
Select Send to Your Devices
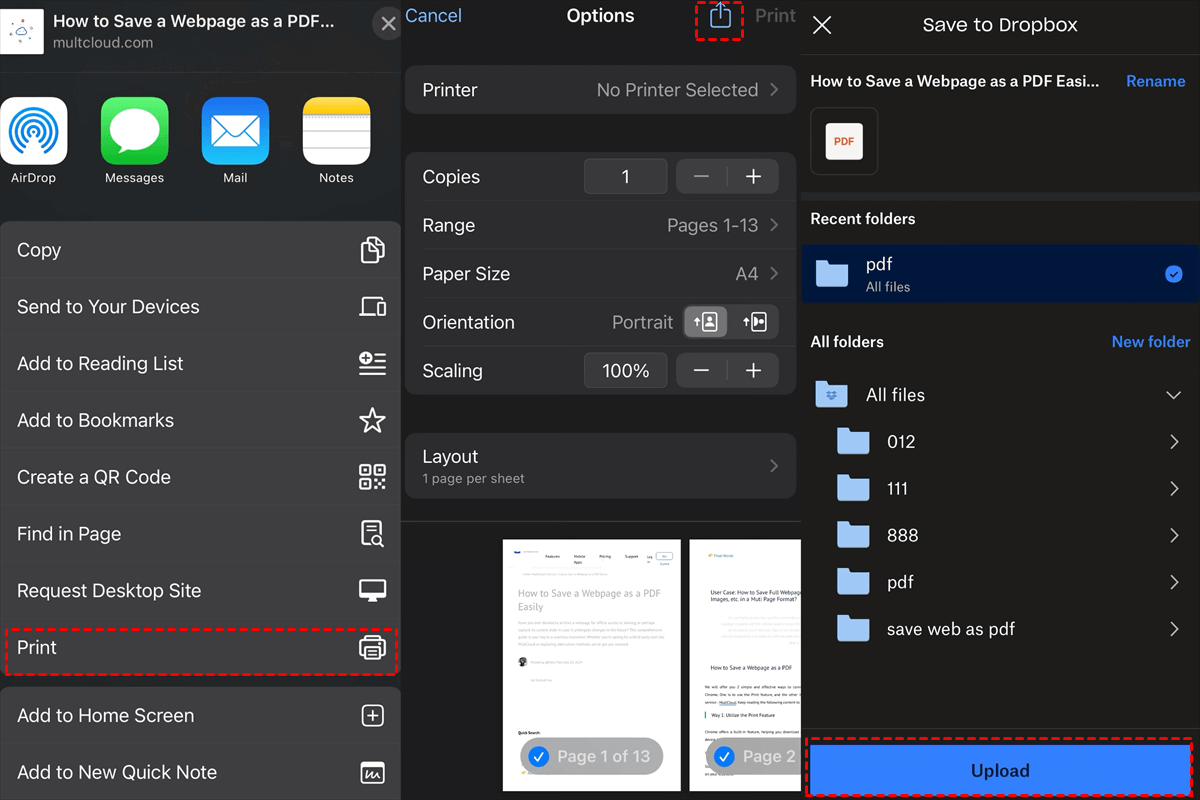pos(200,307)
